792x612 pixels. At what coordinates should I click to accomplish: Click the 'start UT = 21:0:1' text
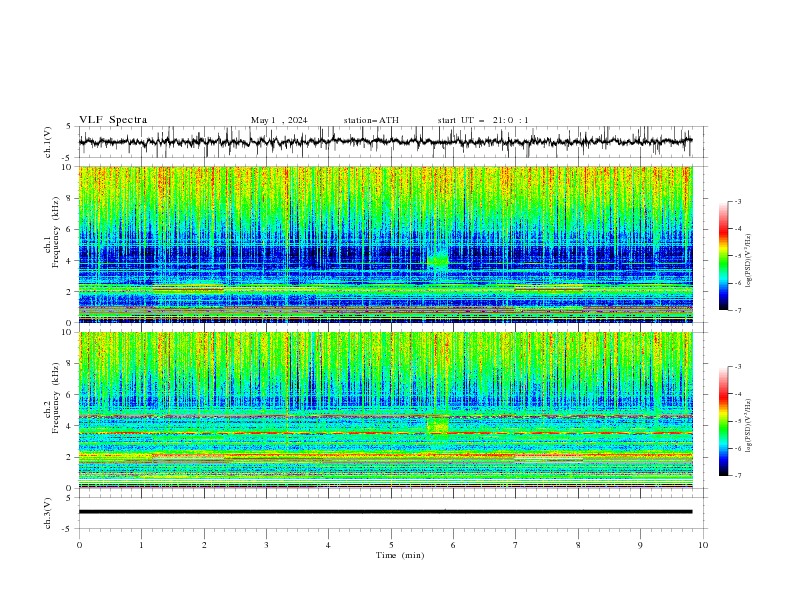(483, 120)
